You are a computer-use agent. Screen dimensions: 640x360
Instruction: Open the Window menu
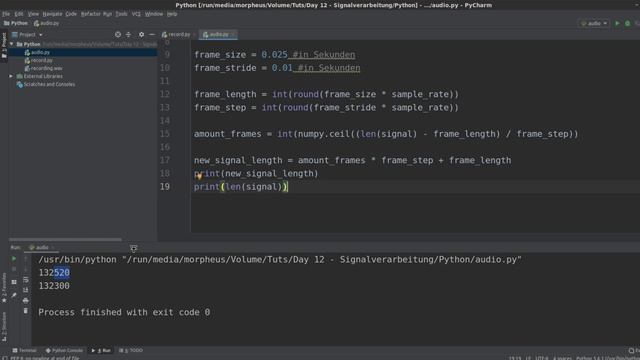coord(153,14)
